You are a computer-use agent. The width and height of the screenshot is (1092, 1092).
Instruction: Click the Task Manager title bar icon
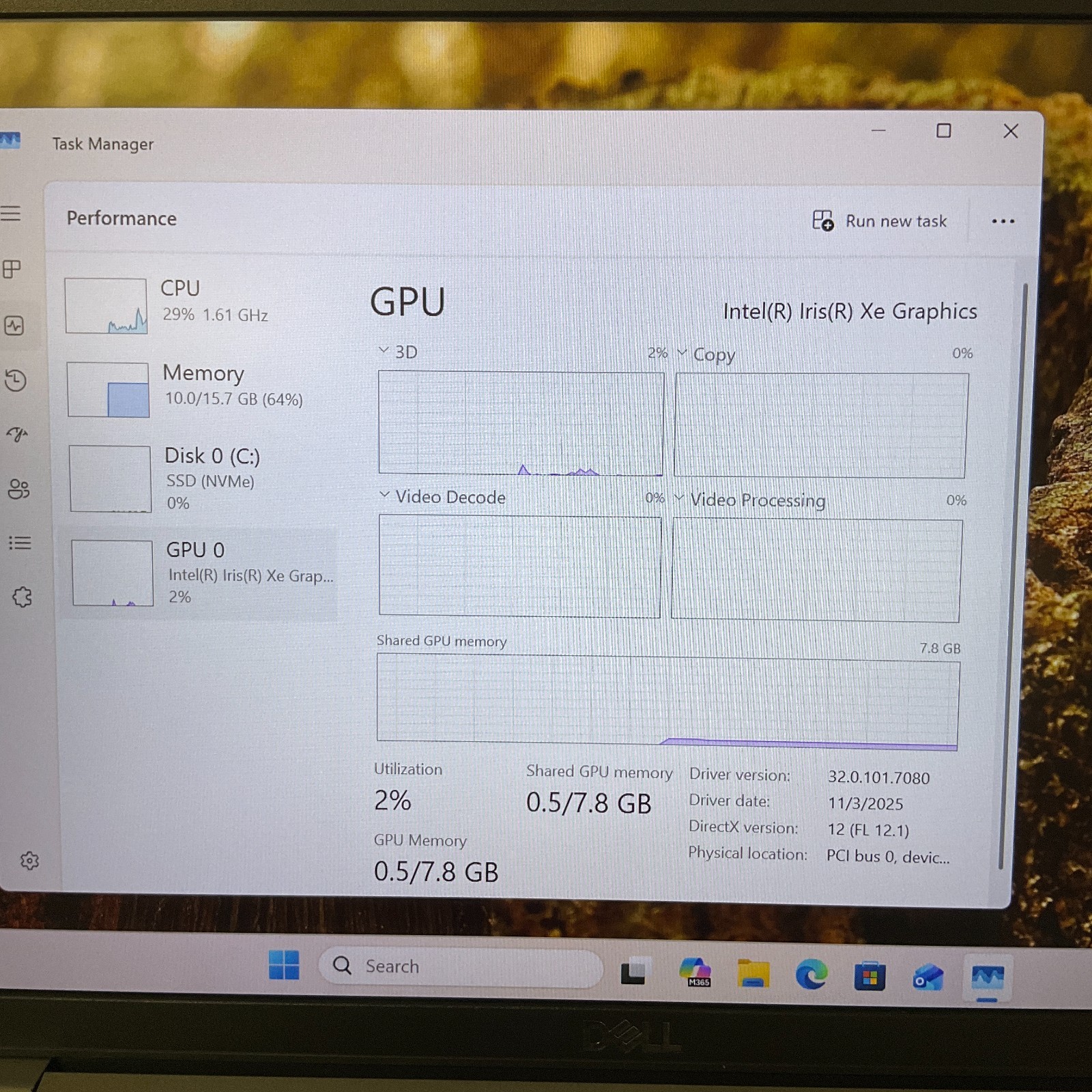pyautogui.click(x=10, y=141)
